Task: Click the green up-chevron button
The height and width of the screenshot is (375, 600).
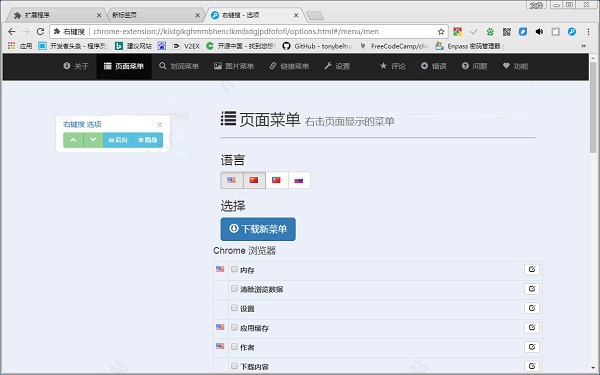Action: [x=73, y=140]
